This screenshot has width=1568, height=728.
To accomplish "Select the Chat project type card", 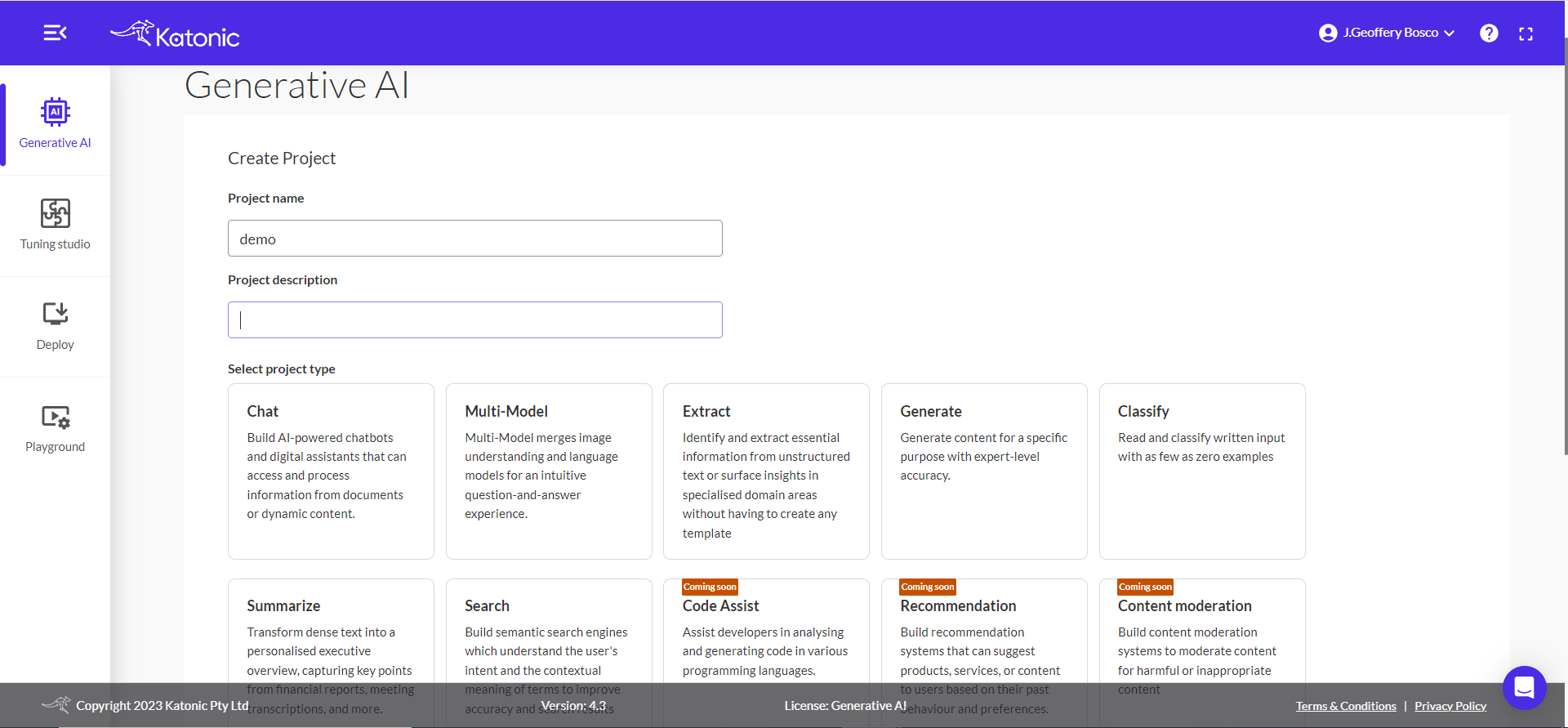I will click(x=331, y=471).
